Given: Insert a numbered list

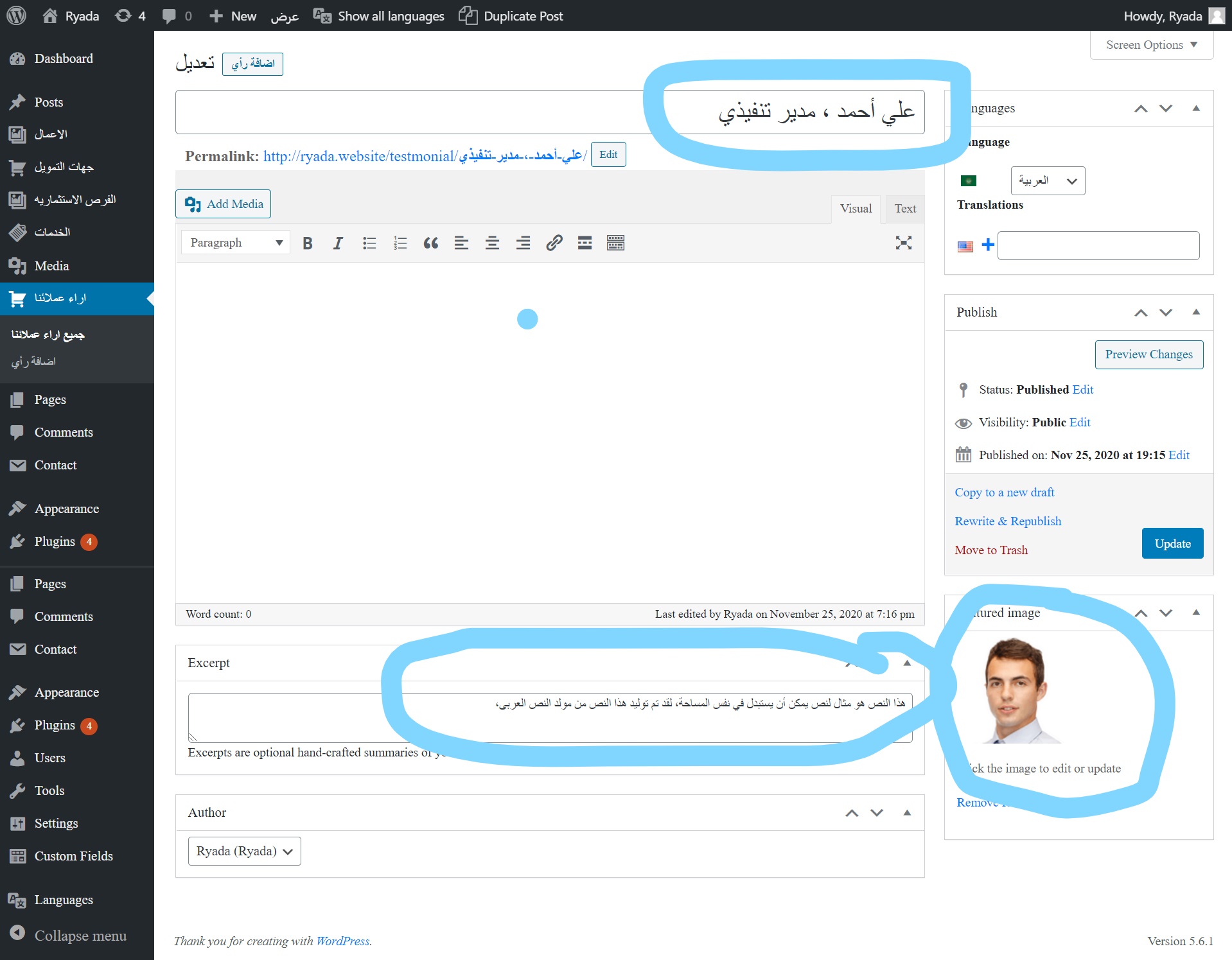Looking at the screenshot, I should coord(400,243).
